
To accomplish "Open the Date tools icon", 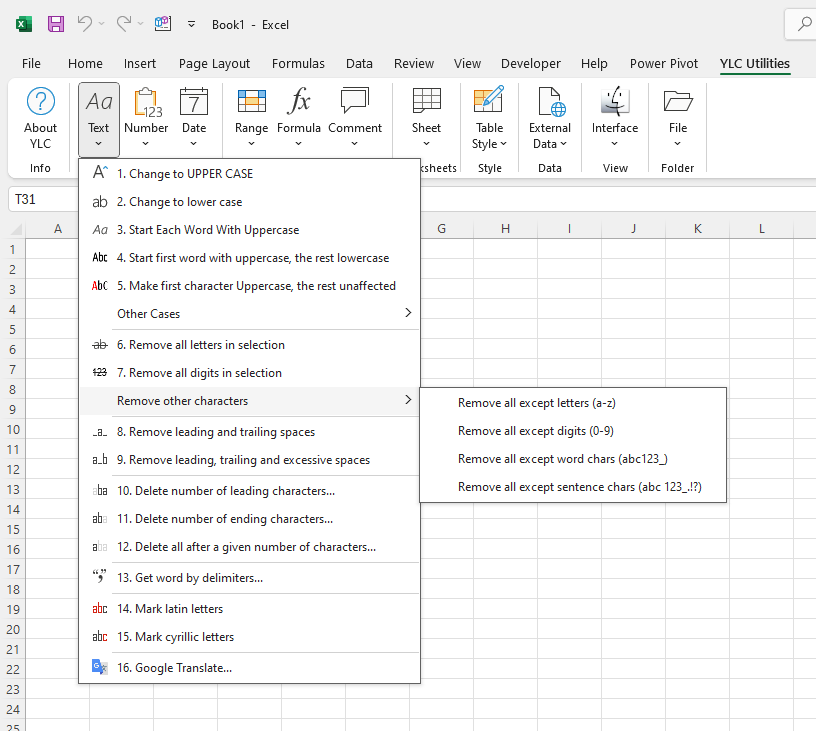I will click(194, 102).
